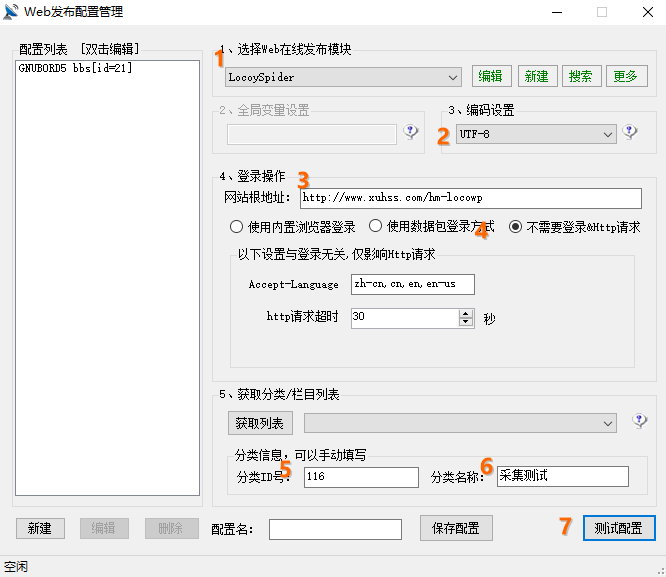
Task: Click the 编辑 button for publish module
Action: pos(490,77)
